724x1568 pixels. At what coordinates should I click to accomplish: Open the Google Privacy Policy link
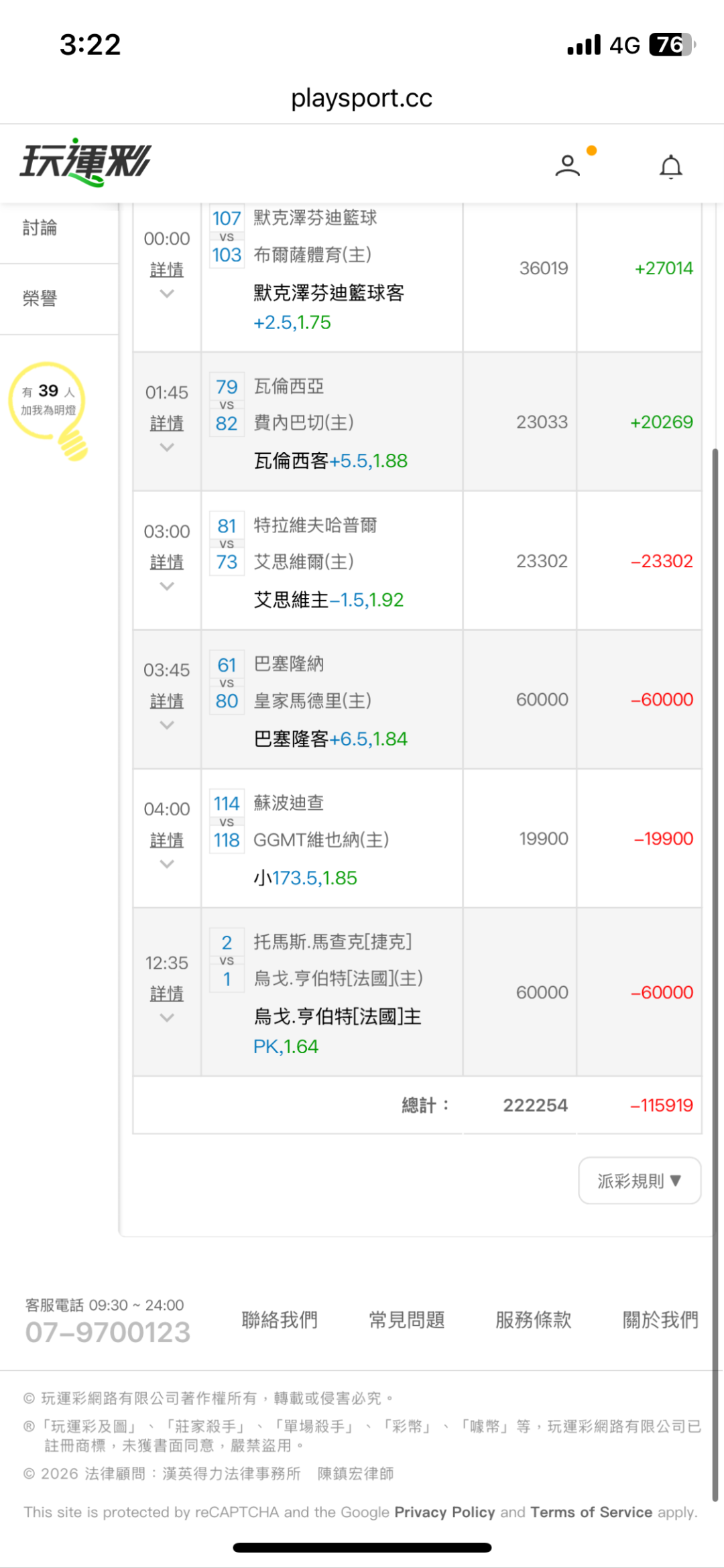coord(444,1512)
